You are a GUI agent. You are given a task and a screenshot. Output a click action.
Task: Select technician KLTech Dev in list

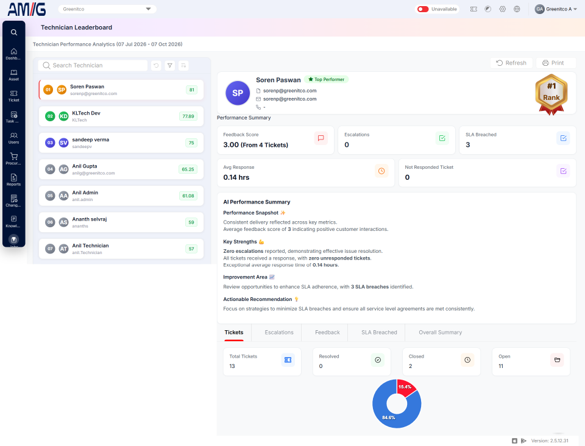[x=121, y=116]
